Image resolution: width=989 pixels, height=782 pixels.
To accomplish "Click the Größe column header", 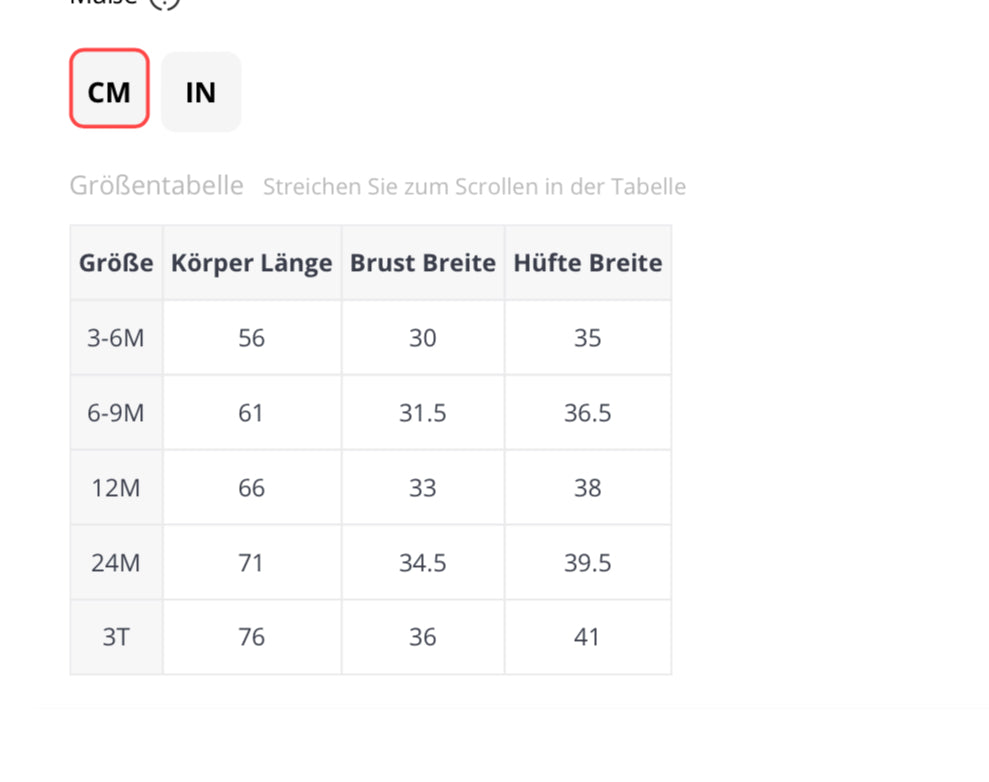I will pyautogui.click(x=116, y=263).
